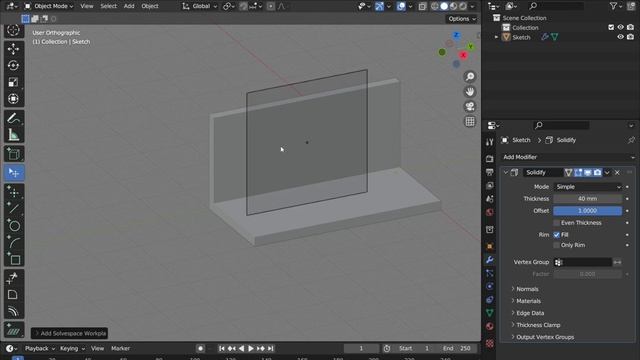Open the Add Modifier dropdown
This screenshot has height=360, width=640.
pos(568,157)
